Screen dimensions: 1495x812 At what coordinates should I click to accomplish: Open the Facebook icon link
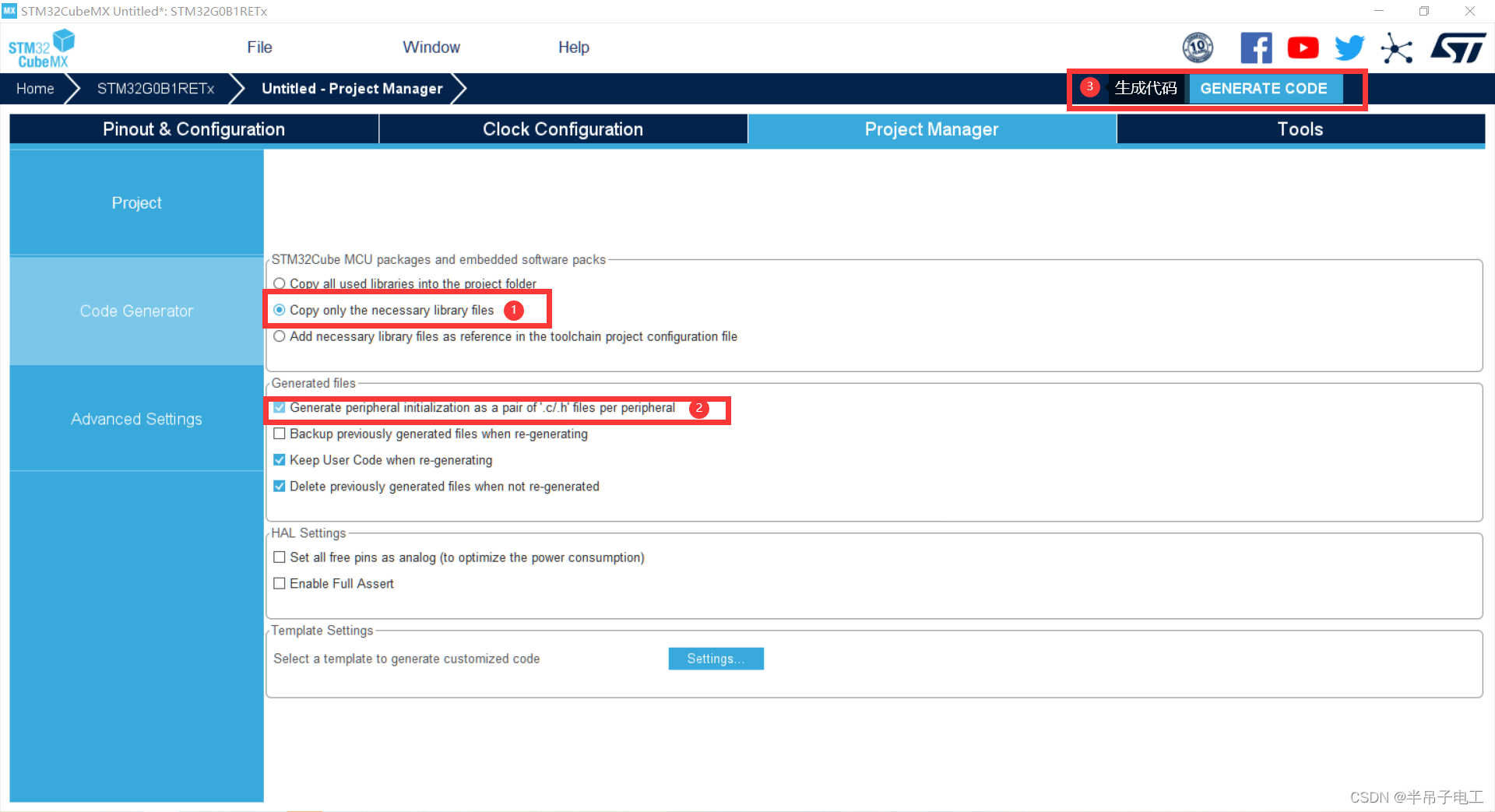pyautogui.click(x=1256, y=48)
